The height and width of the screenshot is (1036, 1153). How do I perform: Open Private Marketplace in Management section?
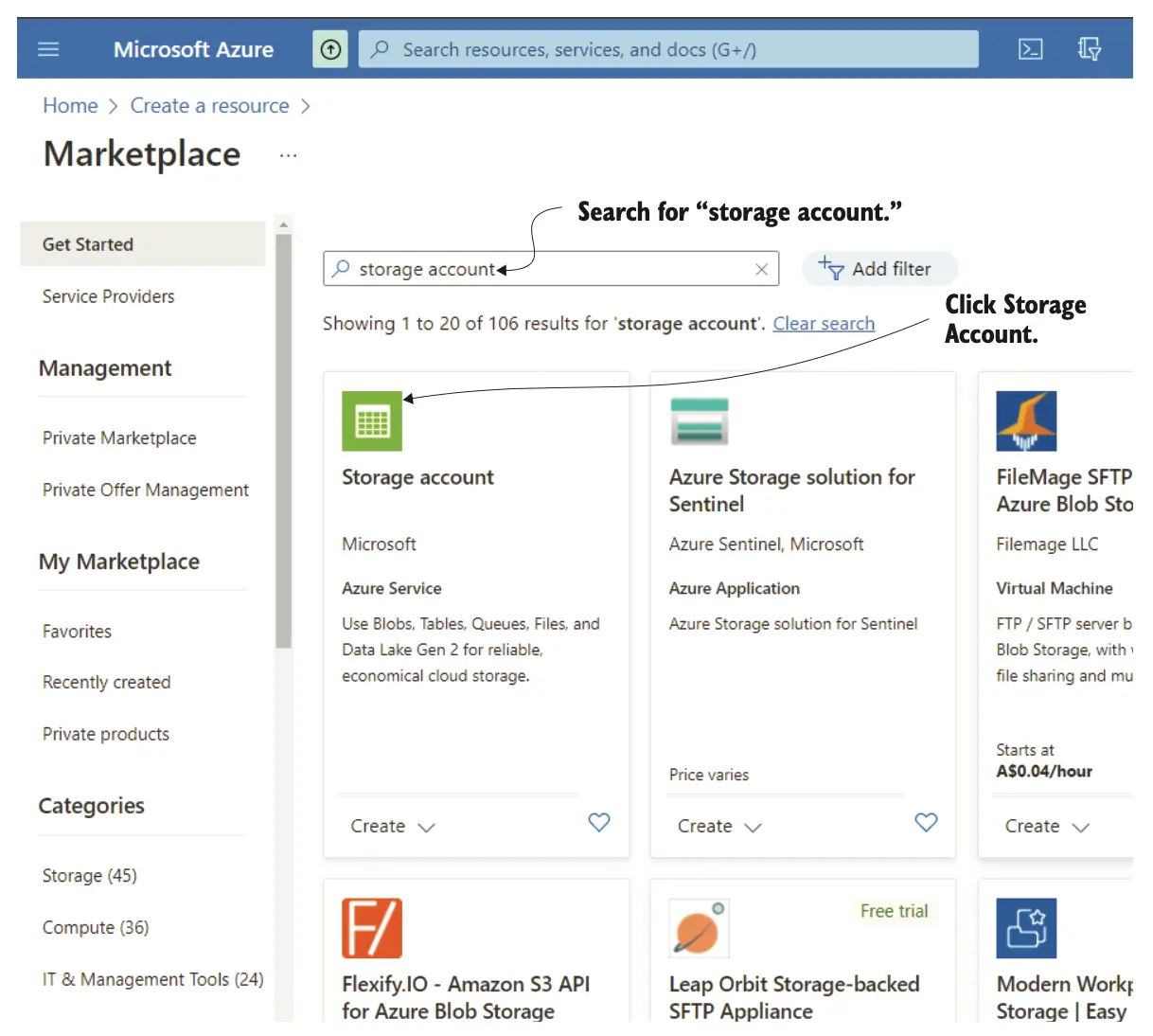coord(119,438)
